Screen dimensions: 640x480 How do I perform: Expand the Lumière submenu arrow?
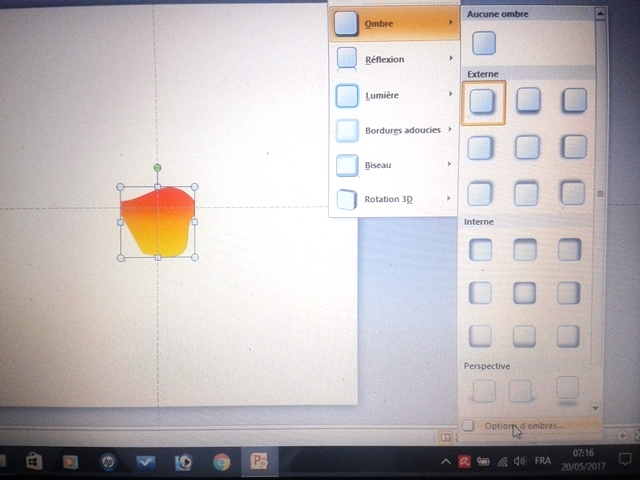(450, 95)
